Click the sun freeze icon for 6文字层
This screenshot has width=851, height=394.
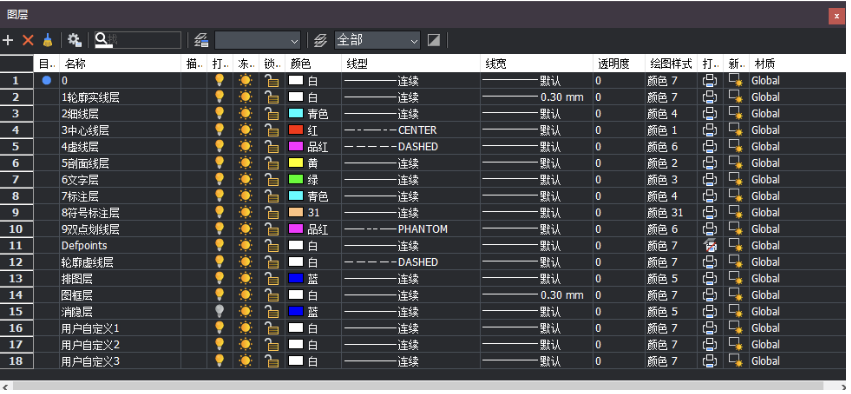pos(246,180)
